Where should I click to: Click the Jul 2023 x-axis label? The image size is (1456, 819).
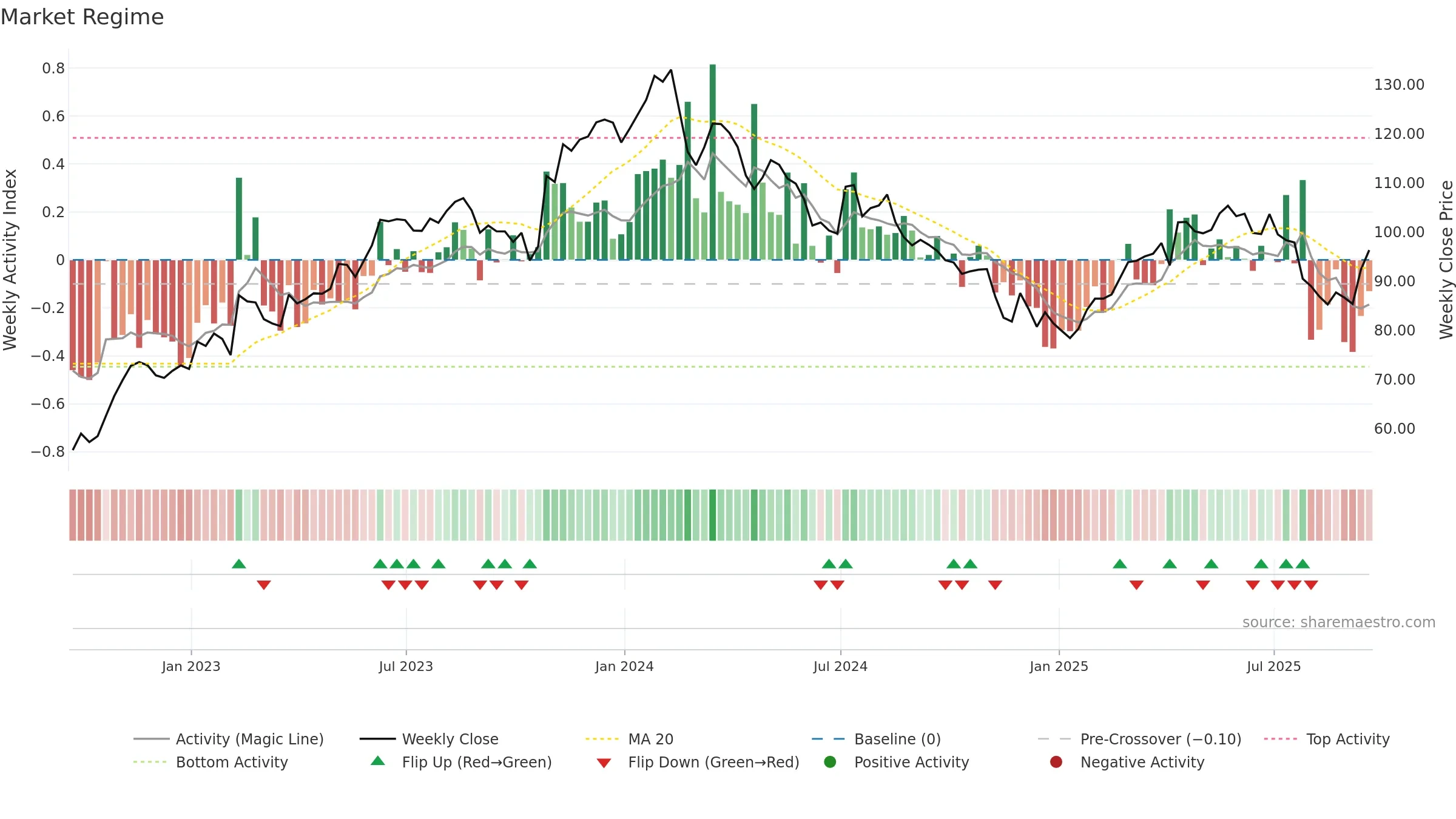(x=406, y=666)
